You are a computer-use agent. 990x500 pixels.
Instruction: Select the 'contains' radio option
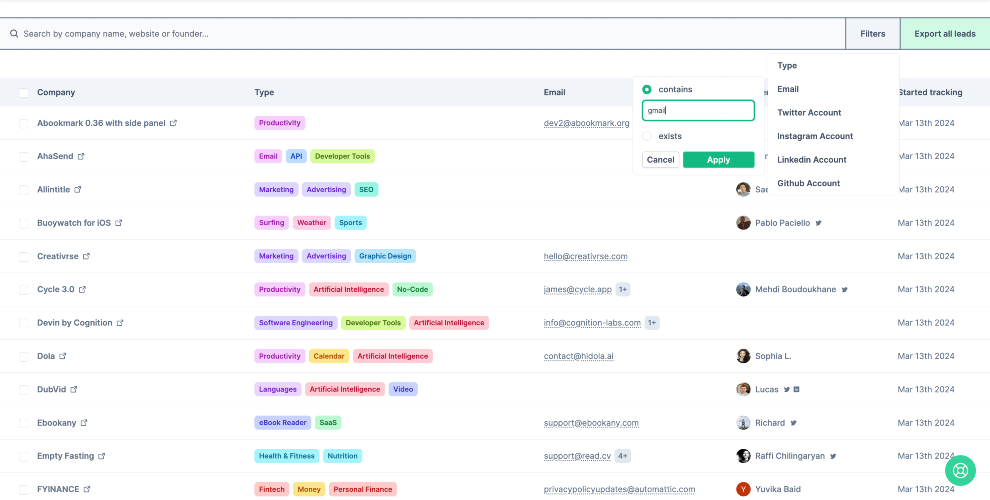647,90
